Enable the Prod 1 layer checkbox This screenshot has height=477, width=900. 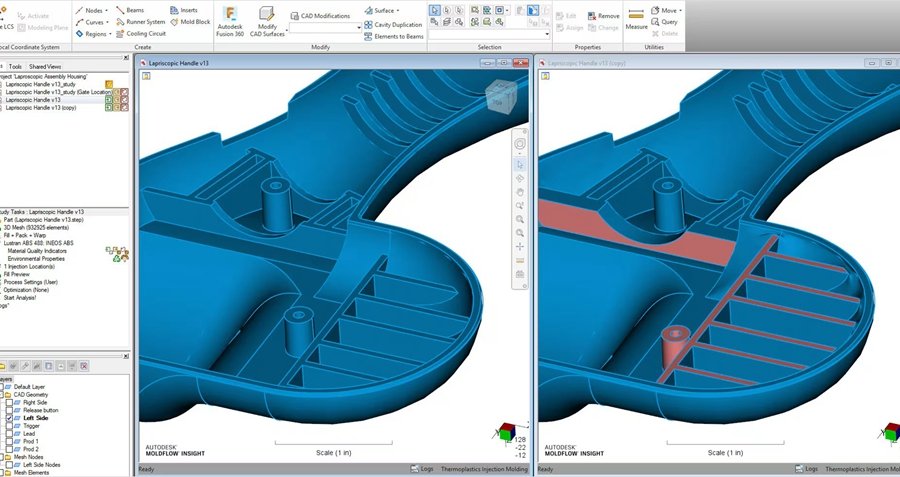(9, 441)
